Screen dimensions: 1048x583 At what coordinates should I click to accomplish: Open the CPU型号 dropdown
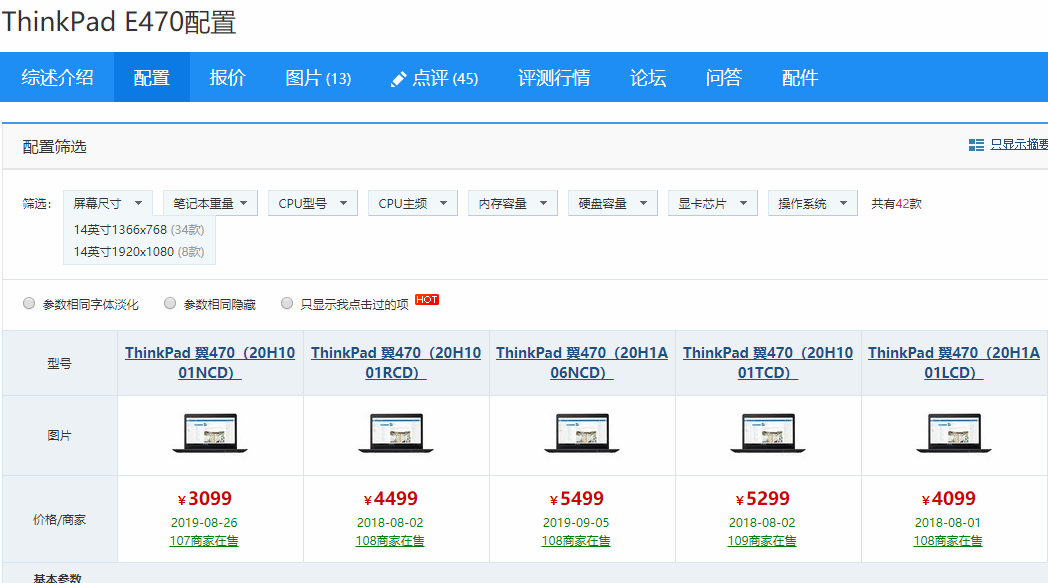coord(311,202)
